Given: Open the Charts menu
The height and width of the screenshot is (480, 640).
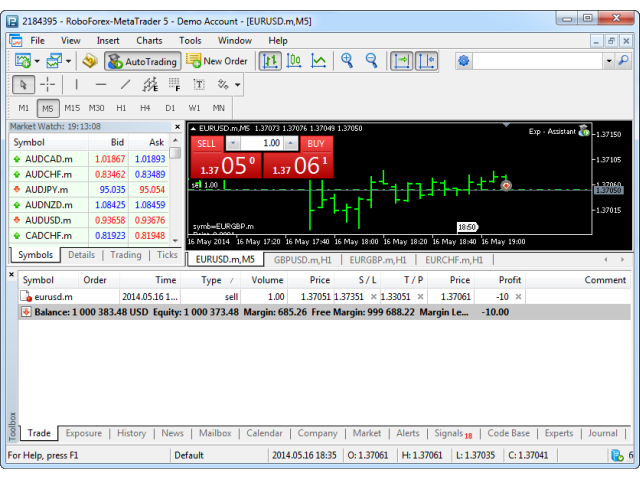Looking at the screenshot, I should pyautogui.click(x=149, y=41).
